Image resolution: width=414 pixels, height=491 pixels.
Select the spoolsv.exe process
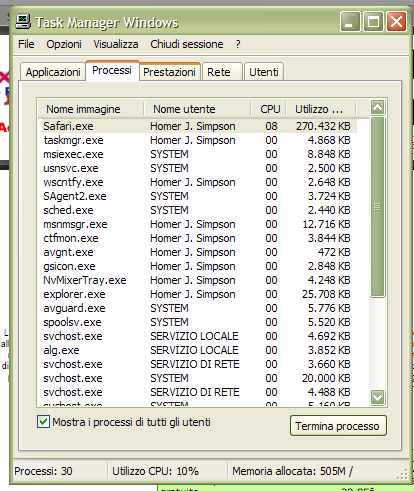[x=199, y=322]
